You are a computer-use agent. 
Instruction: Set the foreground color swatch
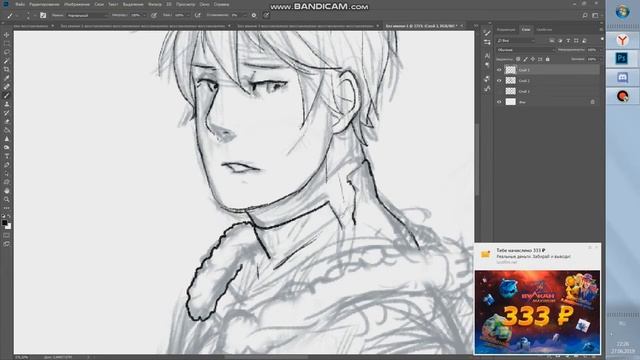tap(4, 223)
